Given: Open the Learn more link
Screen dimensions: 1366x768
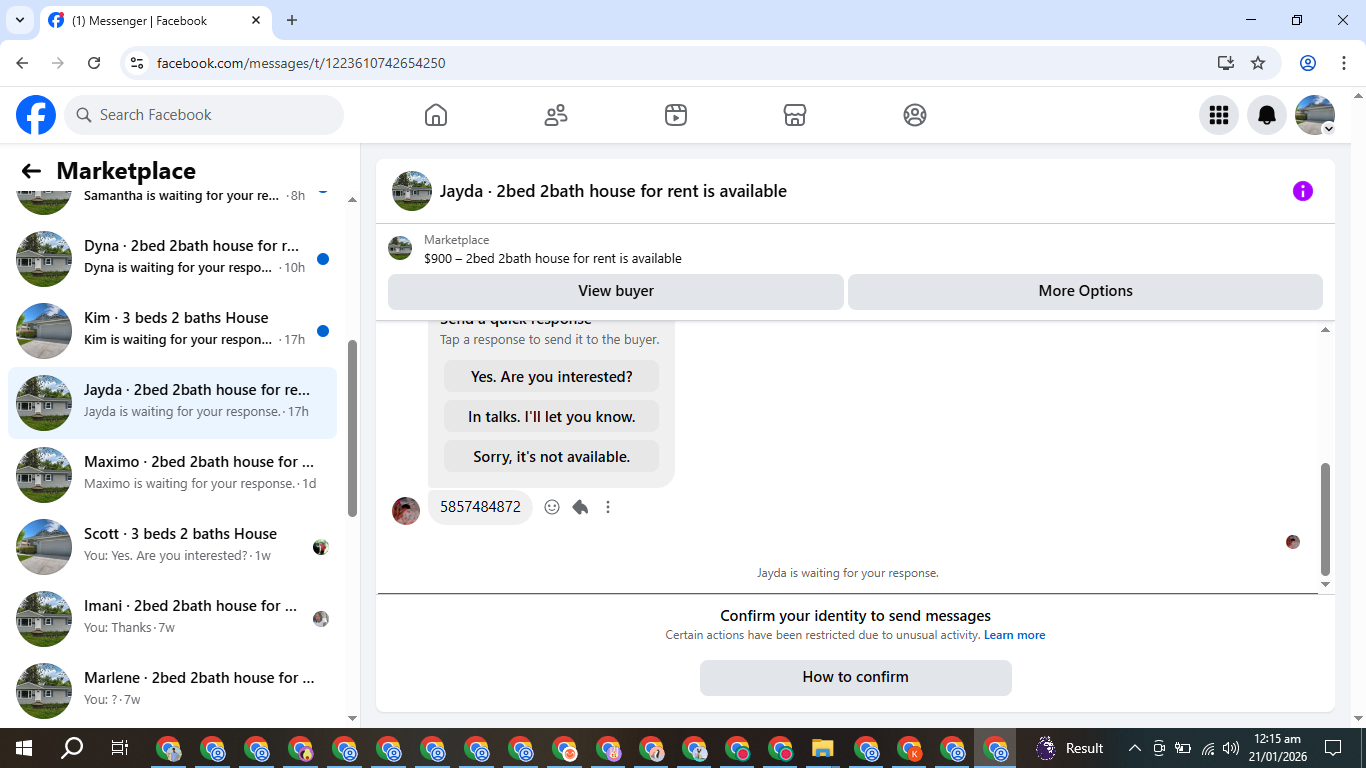Looking at the screenshot, I should pyautogui.click(x=1015, y=635).
